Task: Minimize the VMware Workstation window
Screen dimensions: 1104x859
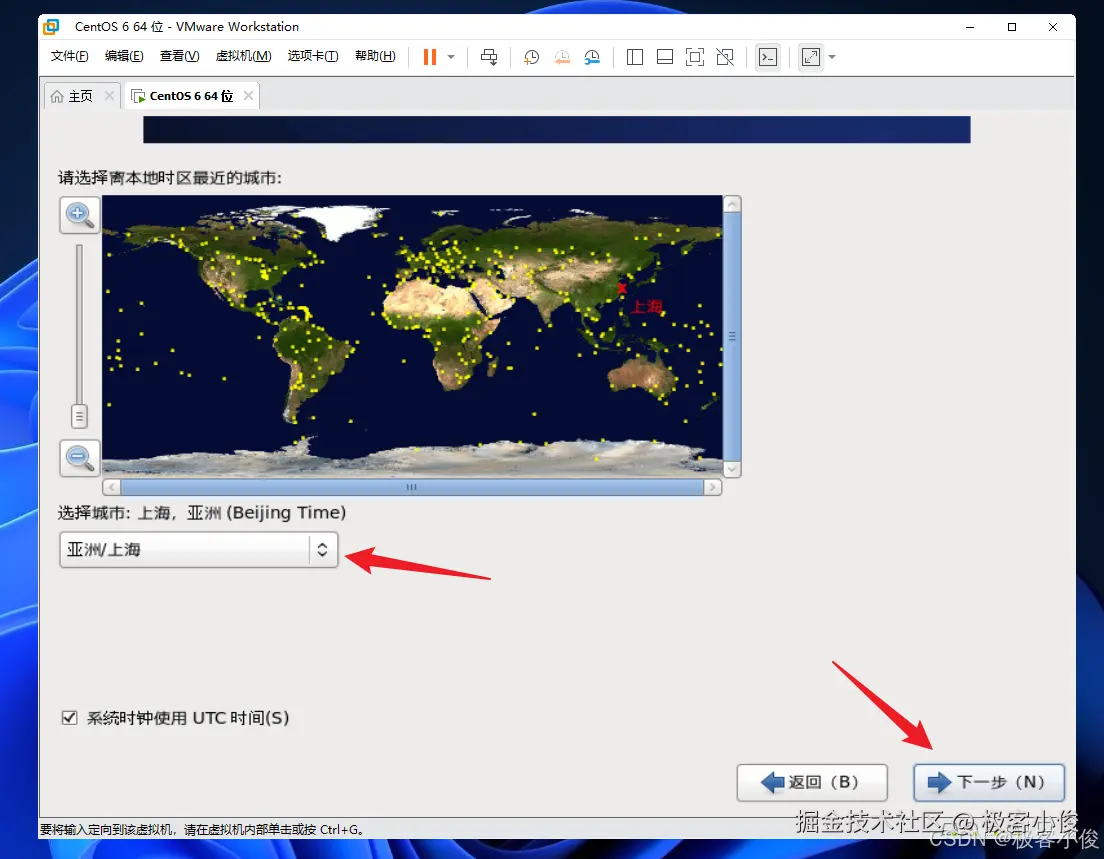Action: [x=970, y=27]
